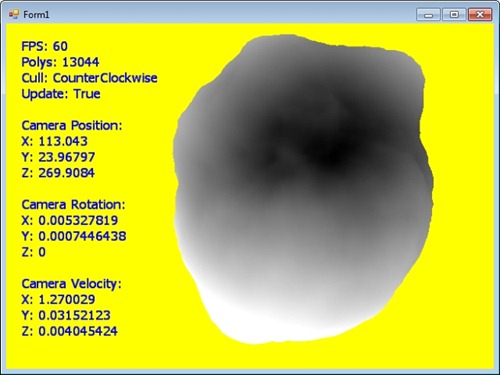Image resolution: width=500 pixels, height=375 pixels.
Task: Click rotation 'Z: 0' value
Action: click(33, 252)
